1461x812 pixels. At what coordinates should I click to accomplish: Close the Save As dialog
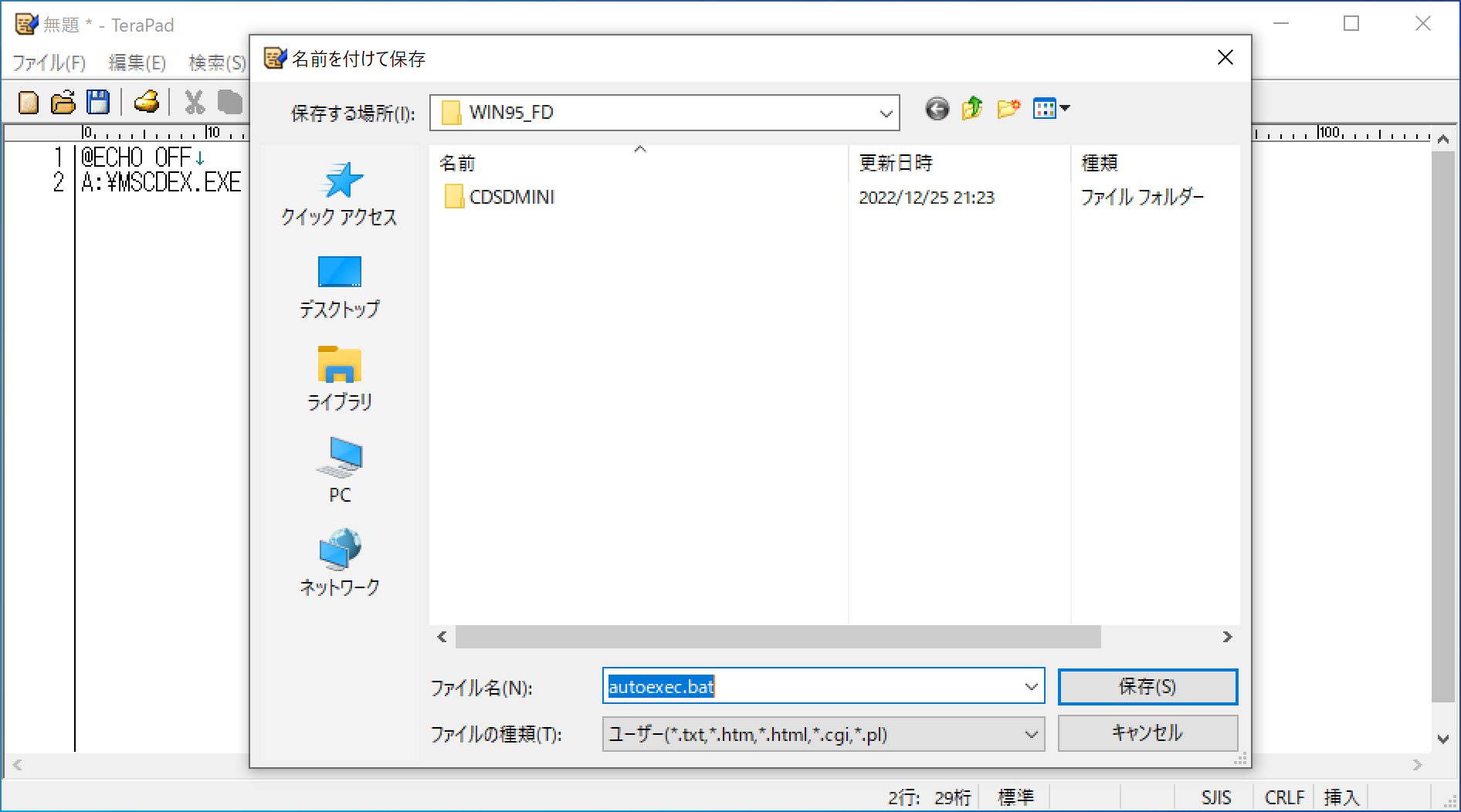pos(1225,58)
